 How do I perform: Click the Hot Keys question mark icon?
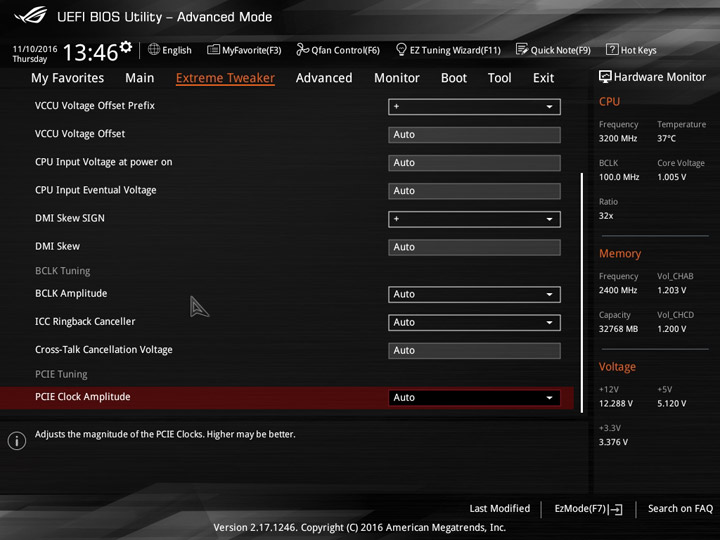tap(612, 49)
